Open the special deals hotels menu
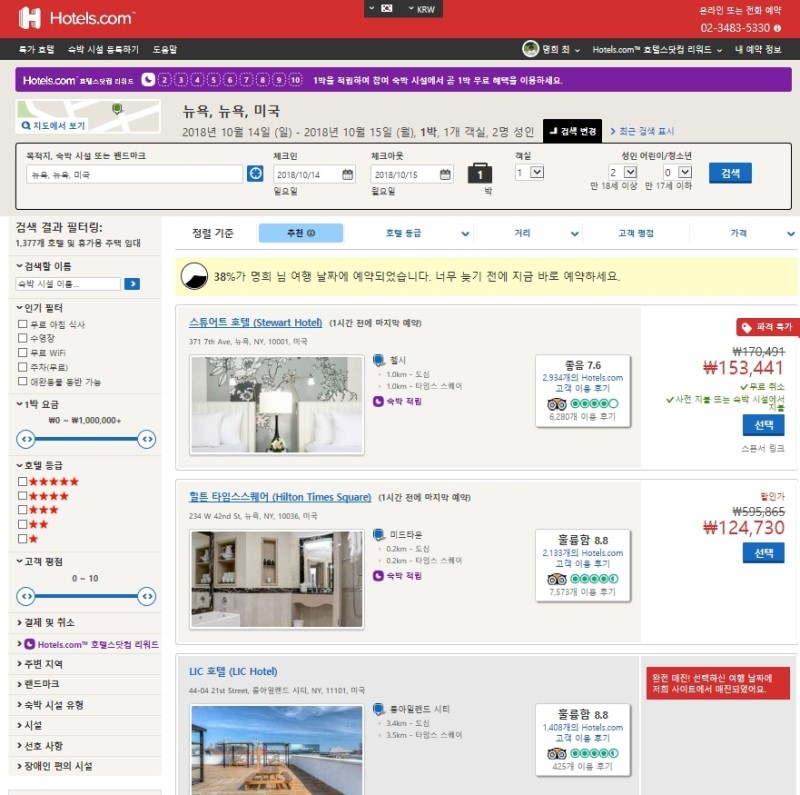Screen dimensions: 800x795 (36, 49)
